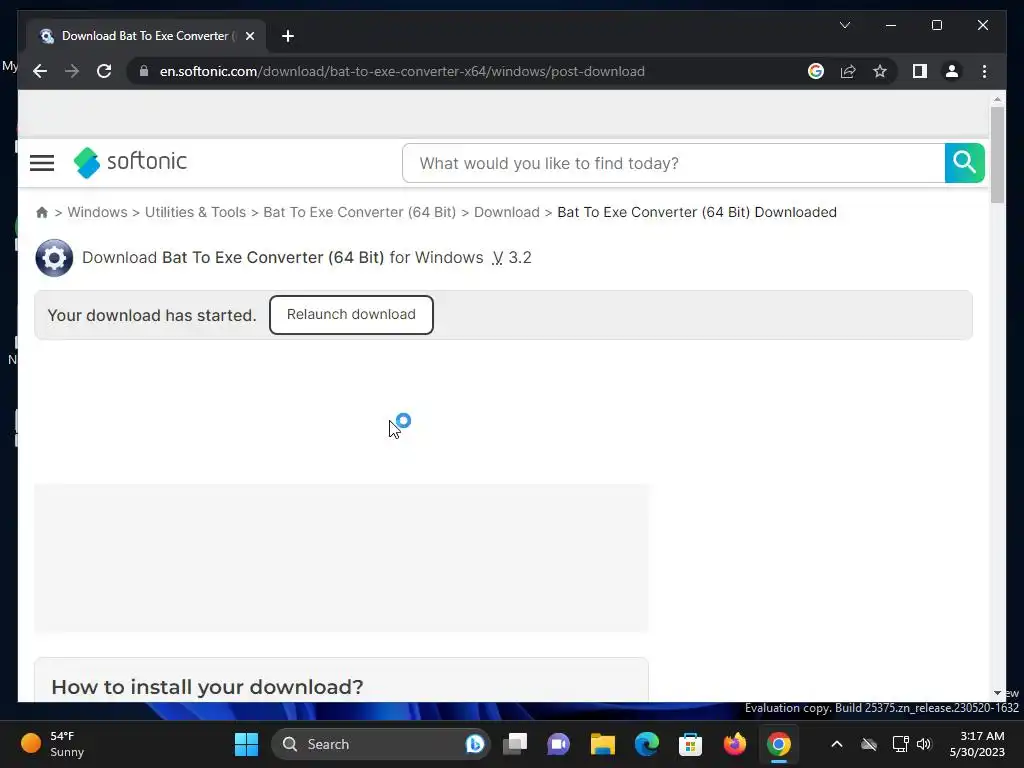Open Softonic hamburger menu
Image resolution: width=1024 pixels, height=768 pixels.
[x=42, y=163]
